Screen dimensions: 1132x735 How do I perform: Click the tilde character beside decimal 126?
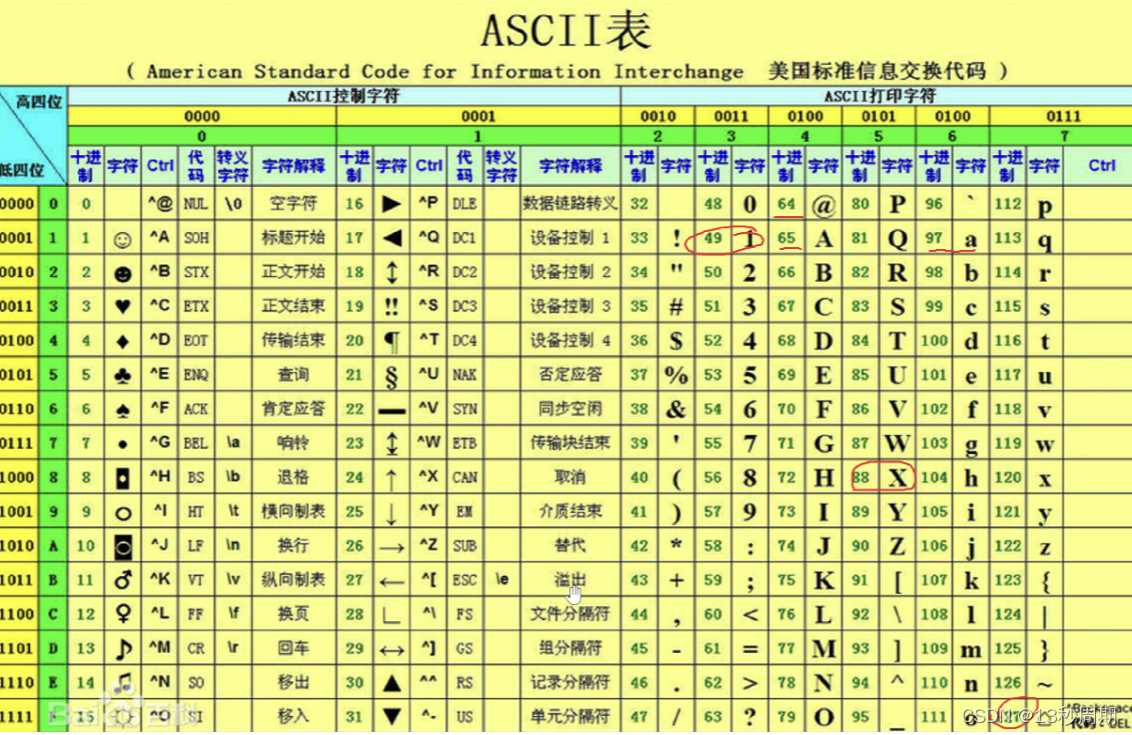1045,683
